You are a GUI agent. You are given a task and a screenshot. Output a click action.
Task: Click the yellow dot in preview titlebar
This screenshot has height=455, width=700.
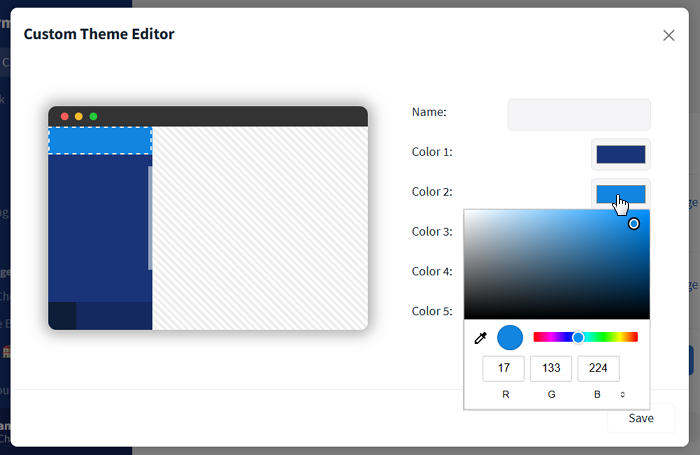point(79,116)
